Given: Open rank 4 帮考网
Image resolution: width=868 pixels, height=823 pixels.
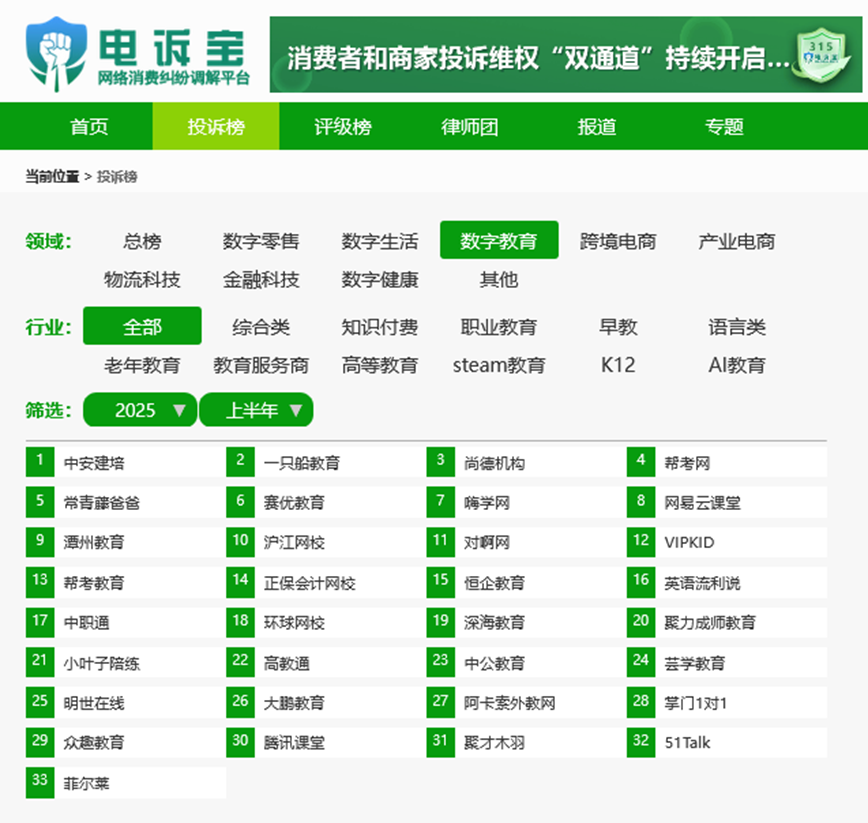Looking at the screenshot, I should pyautogui.click(x=727, y=462).
